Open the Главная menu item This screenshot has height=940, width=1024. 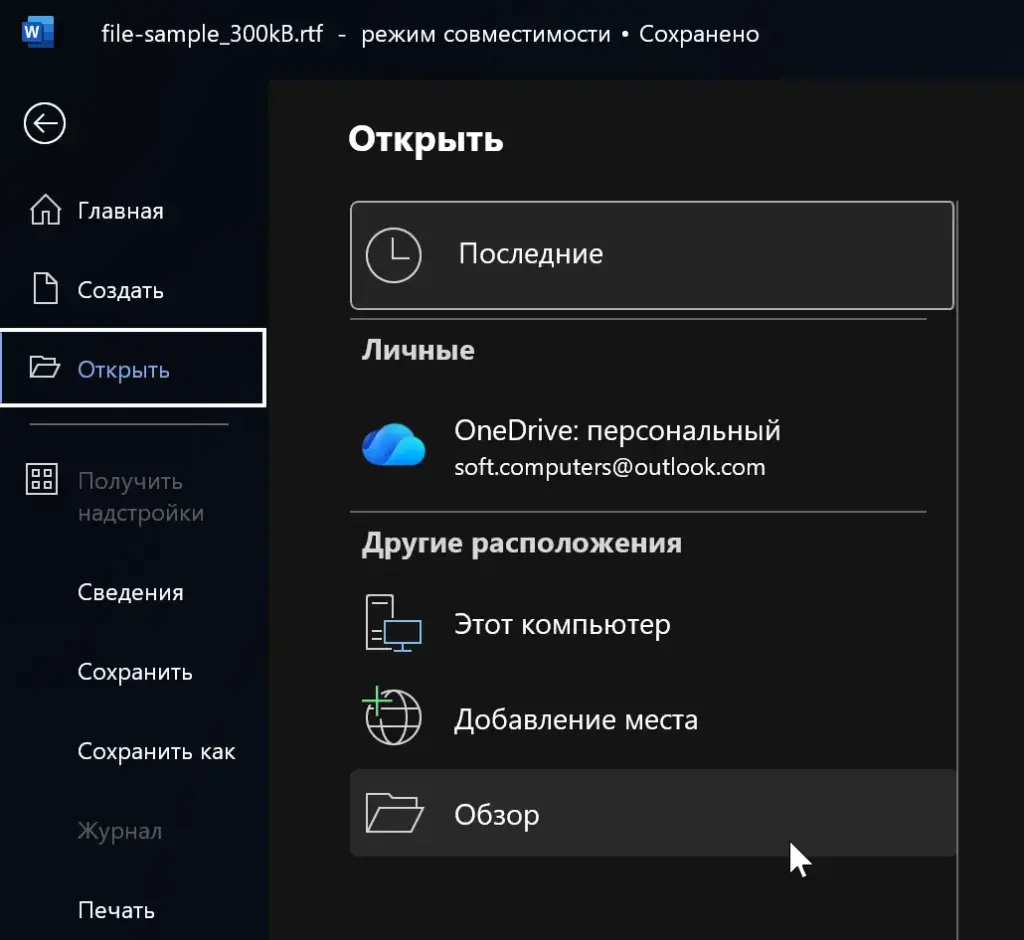point(133,210)
